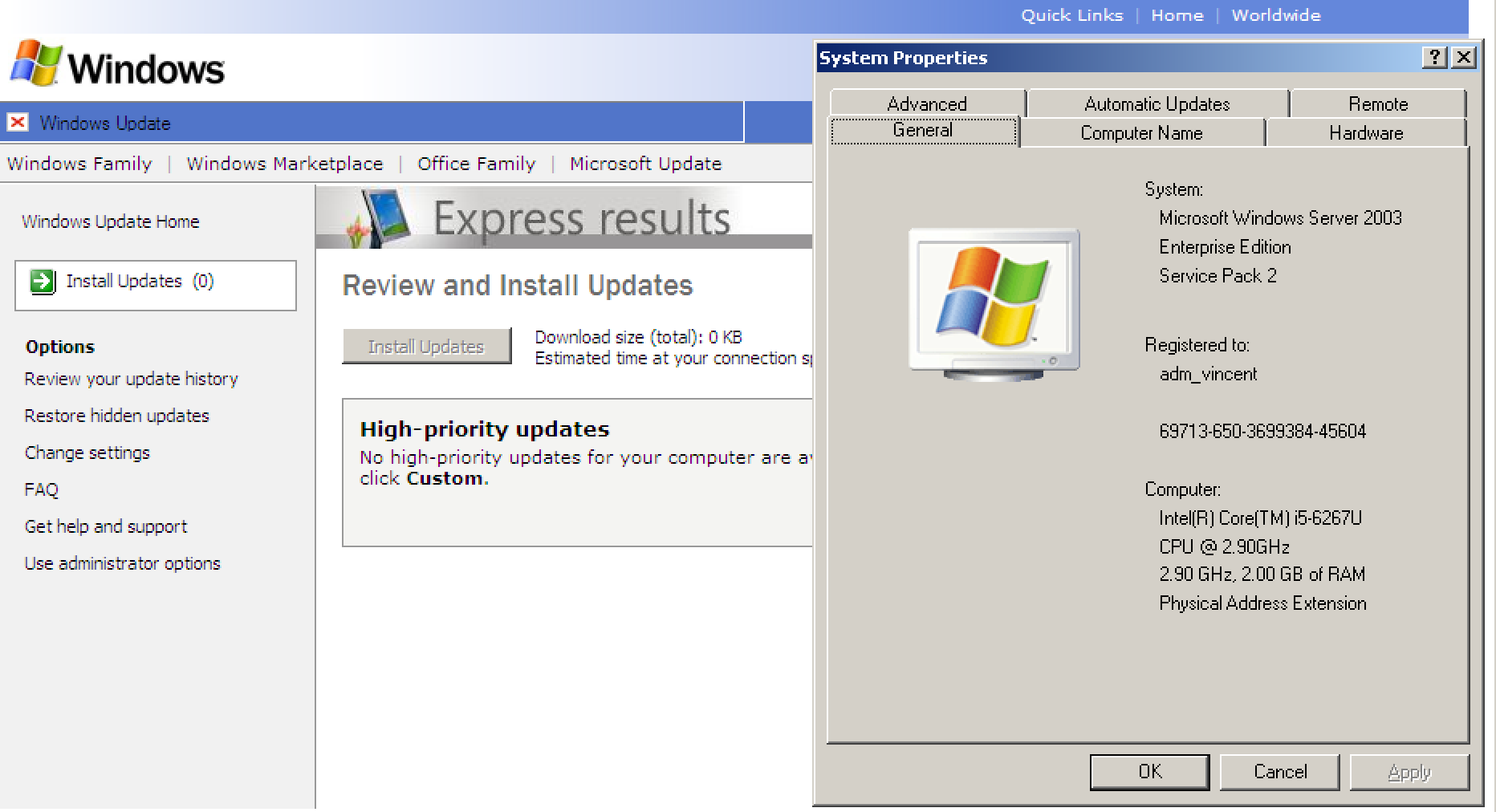Open the FAQ link
The height and width of the screenshot is (812, 1496).
pyautogui.click(x=42, y=489)
